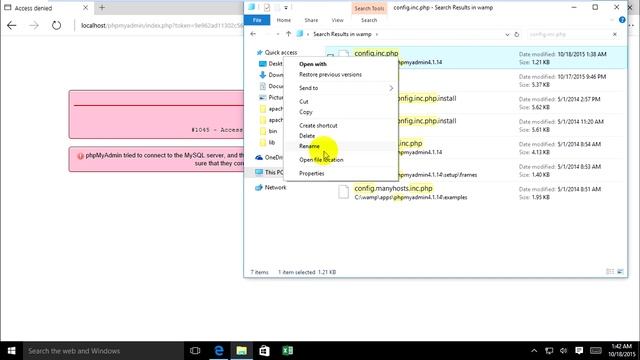This screenshot has height=360, width=640.
Task: Choose Open with in context menu
Action: click(313, 64)
